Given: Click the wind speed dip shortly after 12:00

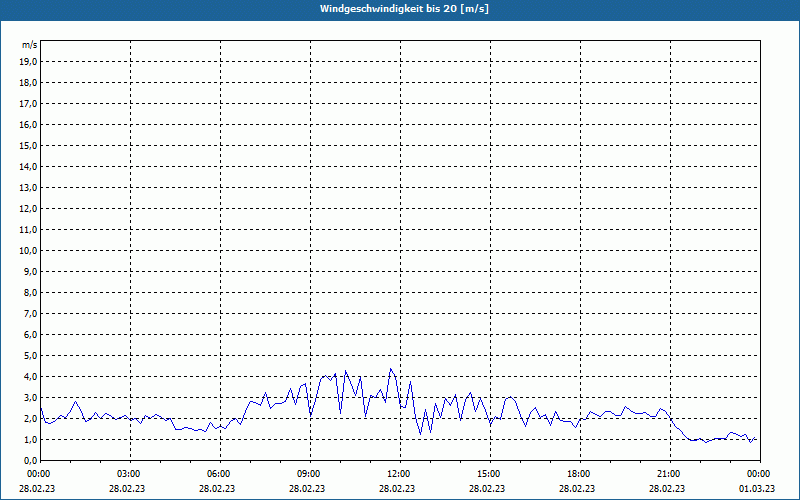Looking at the screenshot, I should [420, 434].
